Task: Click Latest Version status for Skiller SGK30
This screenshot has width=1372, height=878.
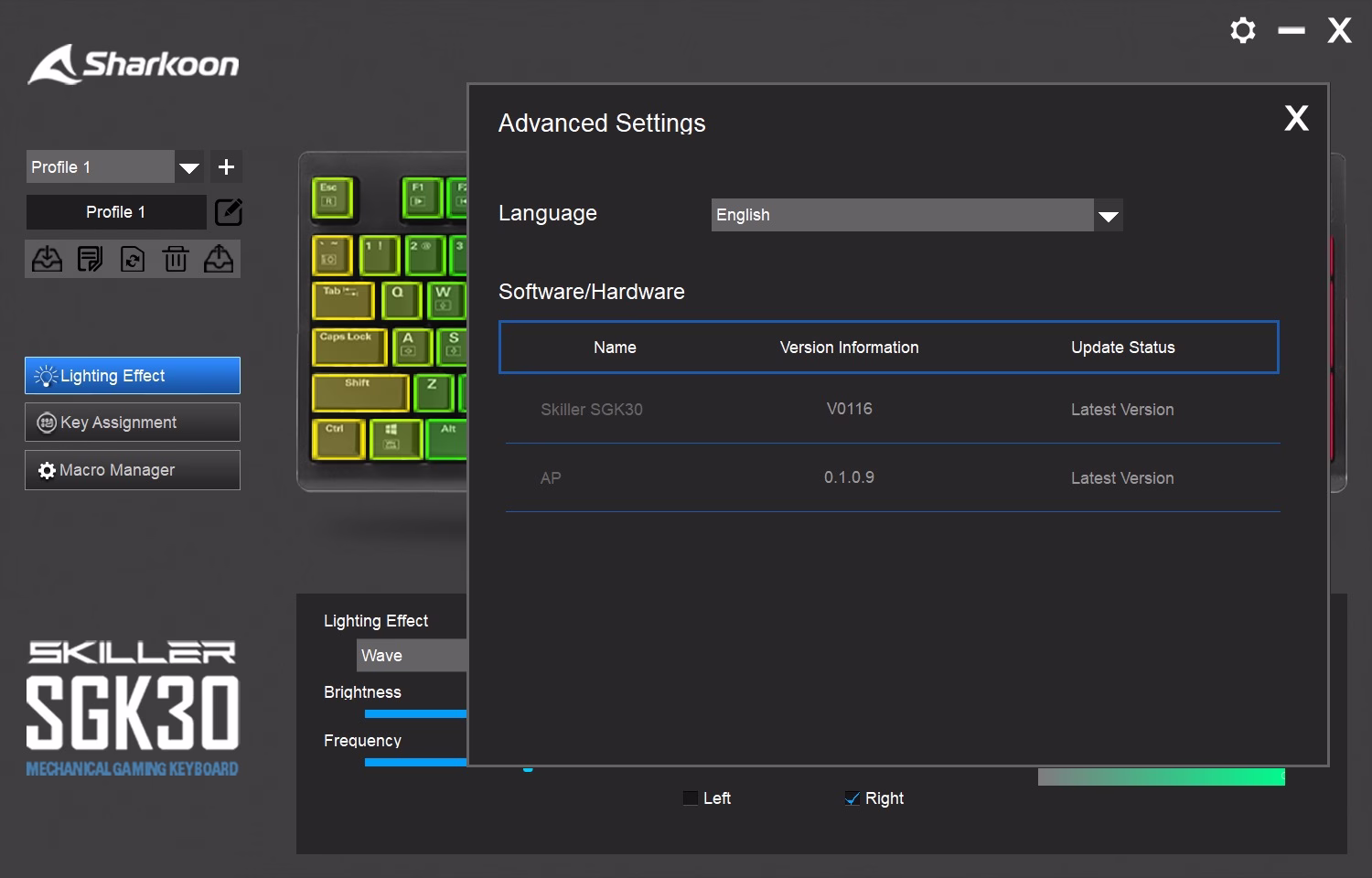Action: click(1122, 410)
